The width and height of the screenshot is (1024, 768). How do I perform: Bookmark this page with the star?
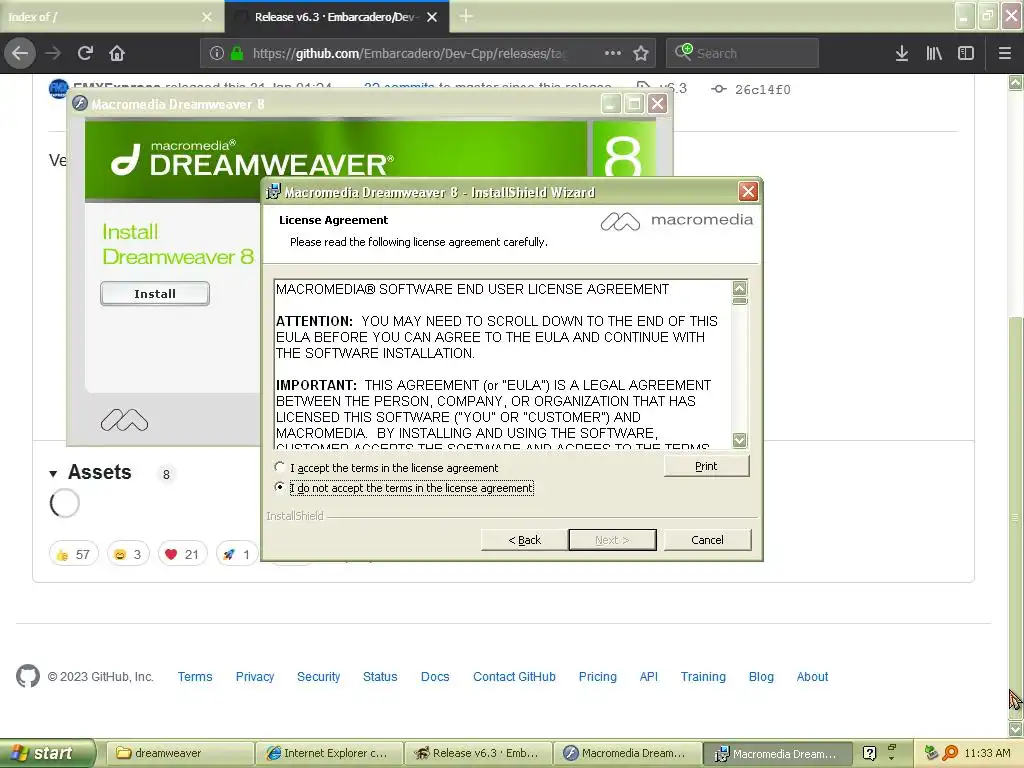641,53
